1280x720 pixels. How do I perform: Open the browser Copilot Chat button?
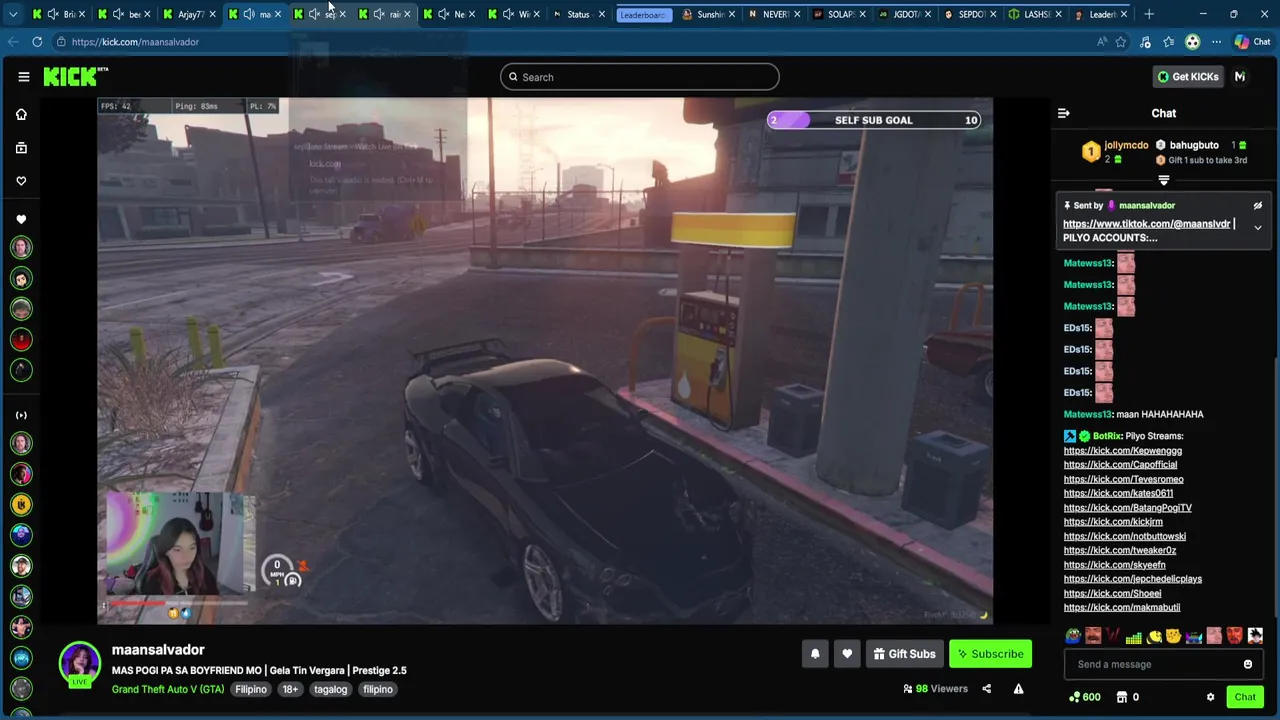pos(1252,42)
